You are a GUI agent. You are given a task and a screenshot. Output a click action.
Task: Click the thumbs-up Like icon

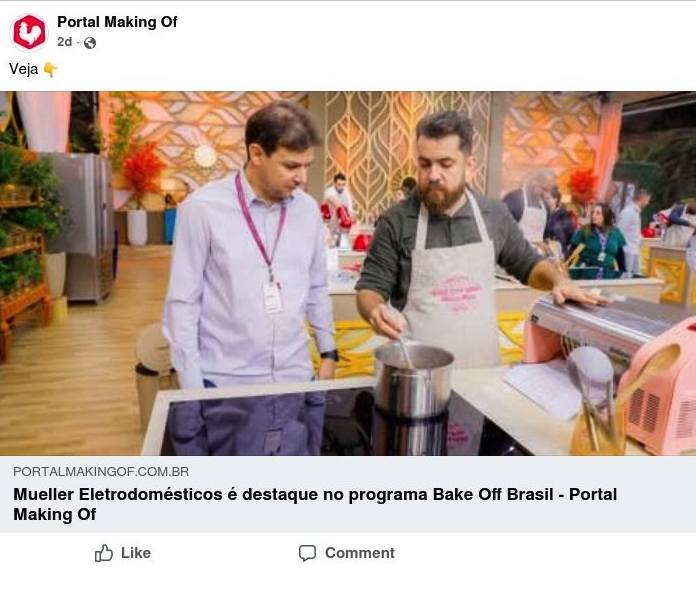(x=104, y=553)
